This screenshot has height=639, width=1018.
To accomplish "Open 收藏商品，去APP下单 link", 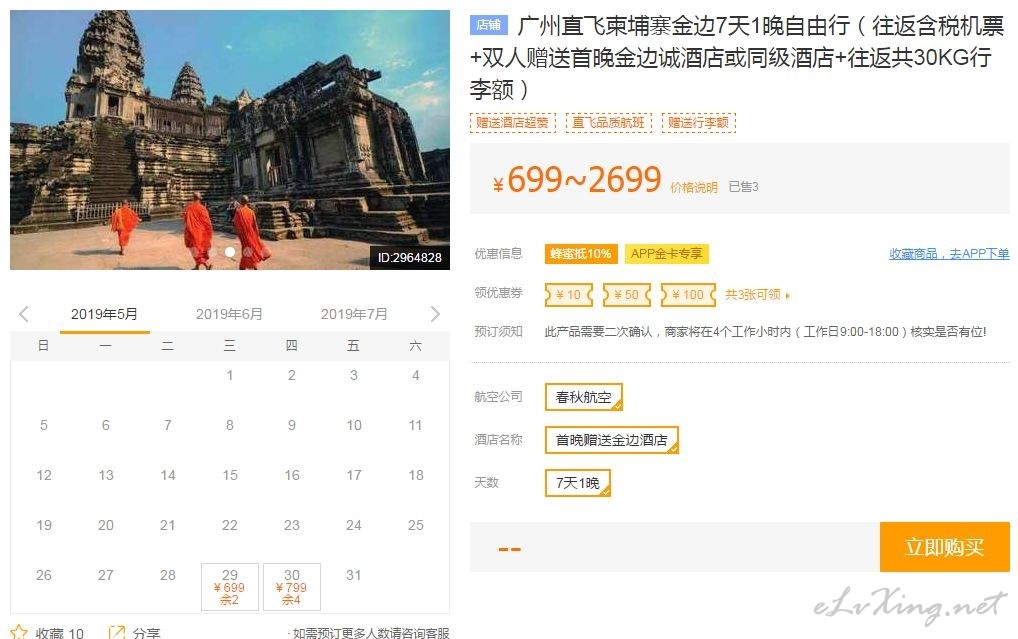I will (x=949, y=254).
